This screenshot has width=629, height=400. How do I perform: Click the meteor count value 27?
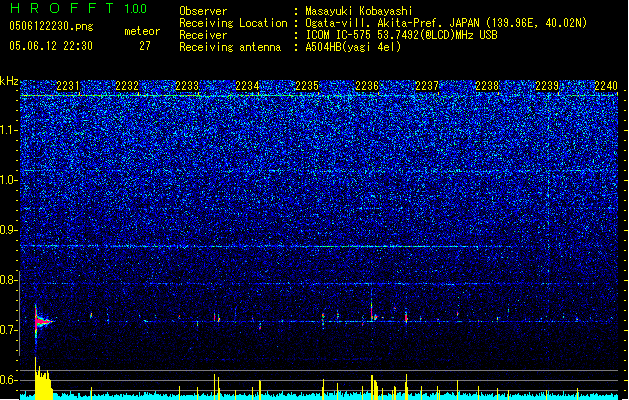click(x=145, y=46)
